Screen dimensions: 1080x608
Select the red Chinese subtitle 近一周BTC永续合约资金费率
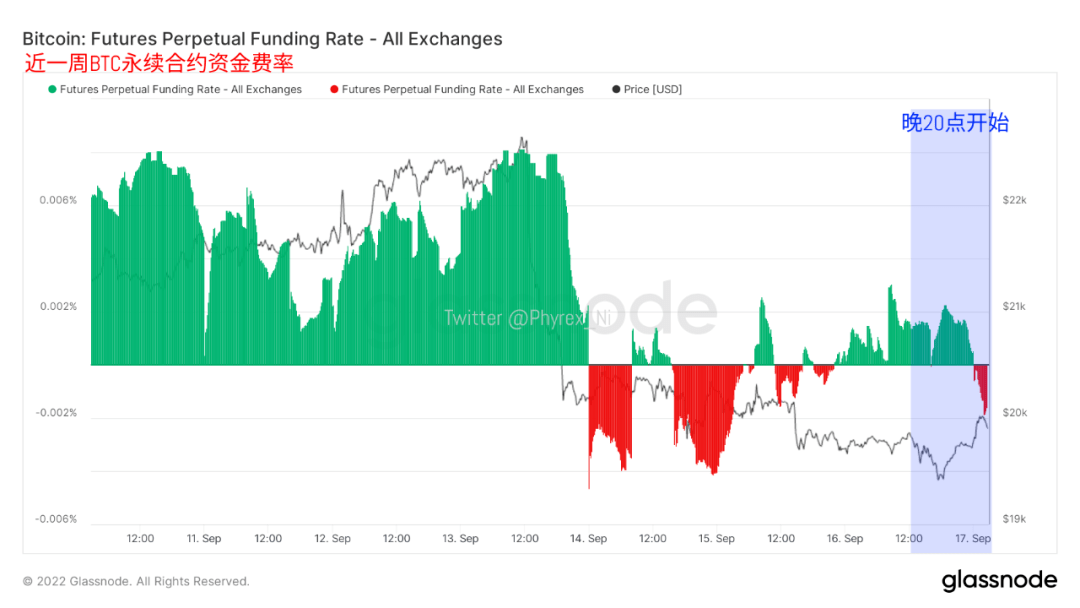pos(158,63)
